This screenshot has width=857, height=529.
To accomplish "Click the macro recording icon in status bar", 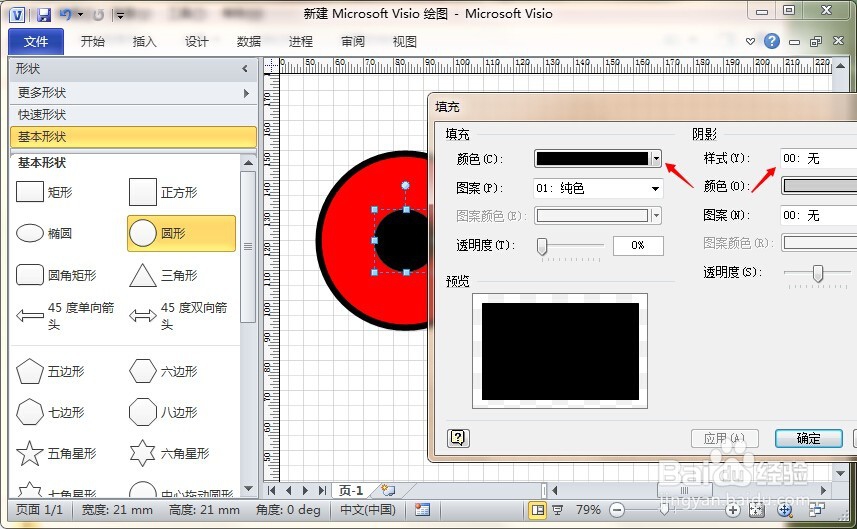I will (422, 510).
